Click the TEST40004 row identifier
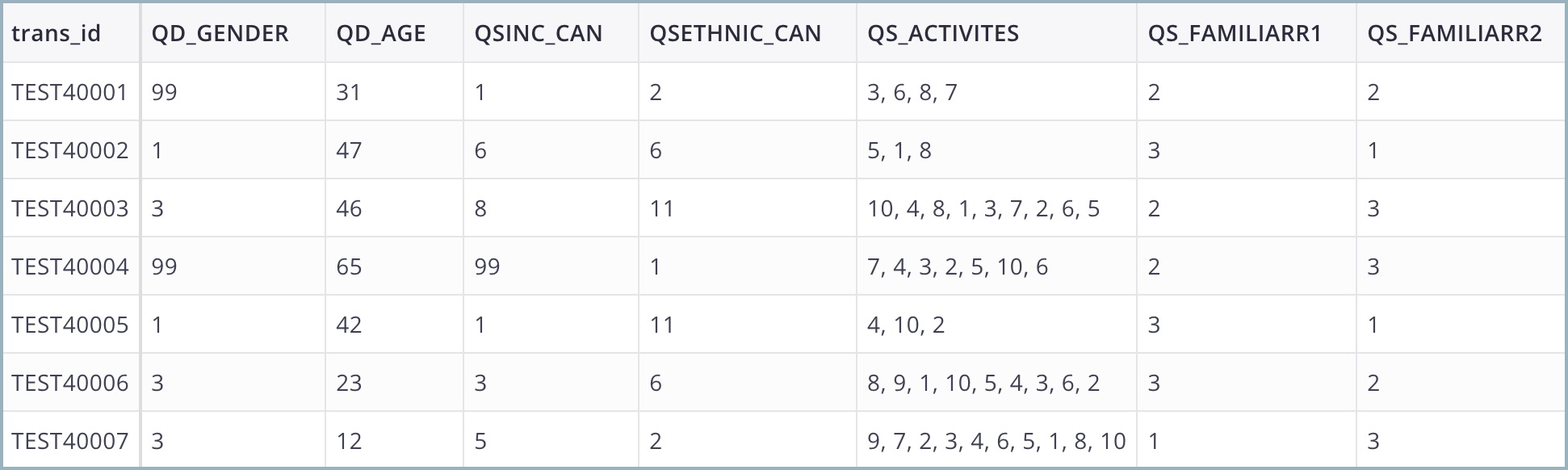The height and width of the screenshot is (470, 1568). coord(71,266)
